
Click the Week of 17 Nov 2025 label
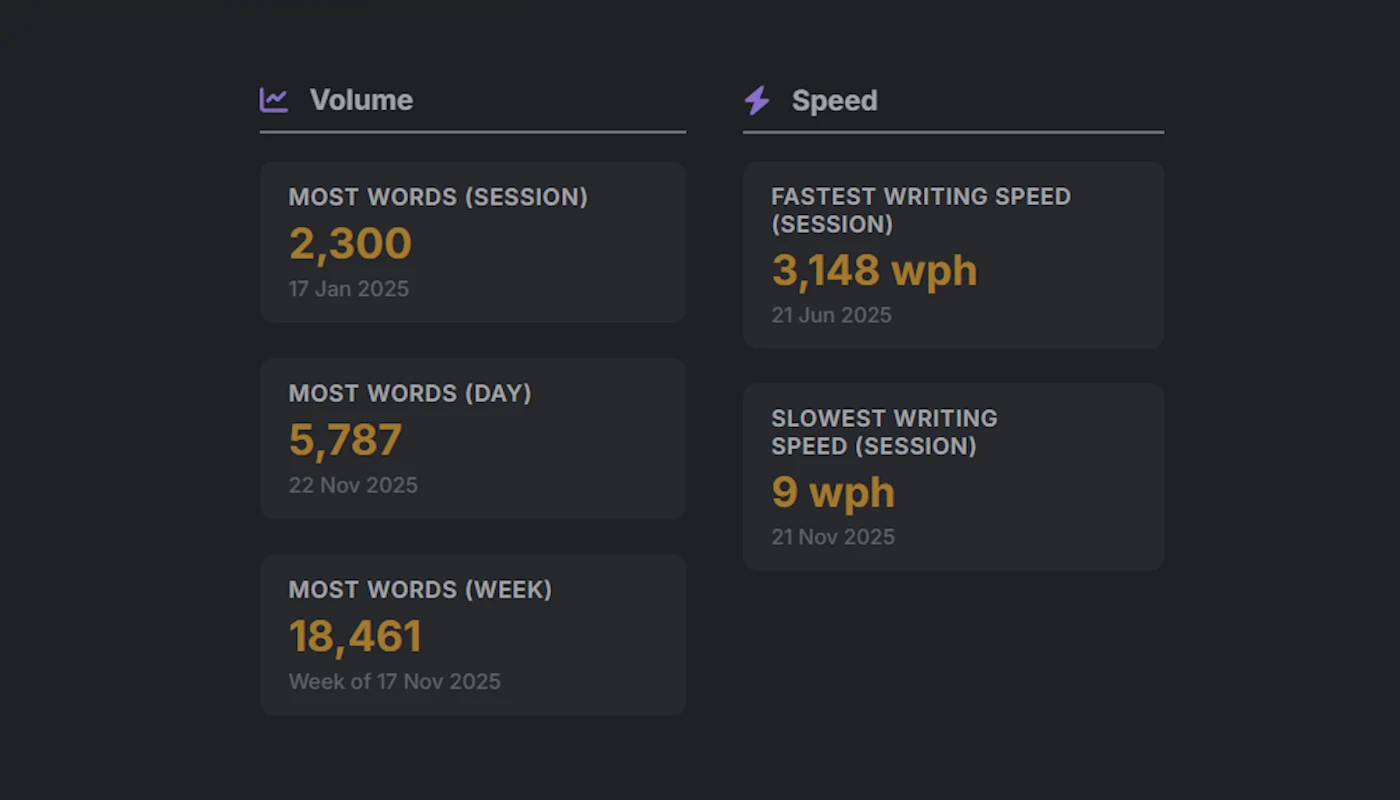pos(394,681)
